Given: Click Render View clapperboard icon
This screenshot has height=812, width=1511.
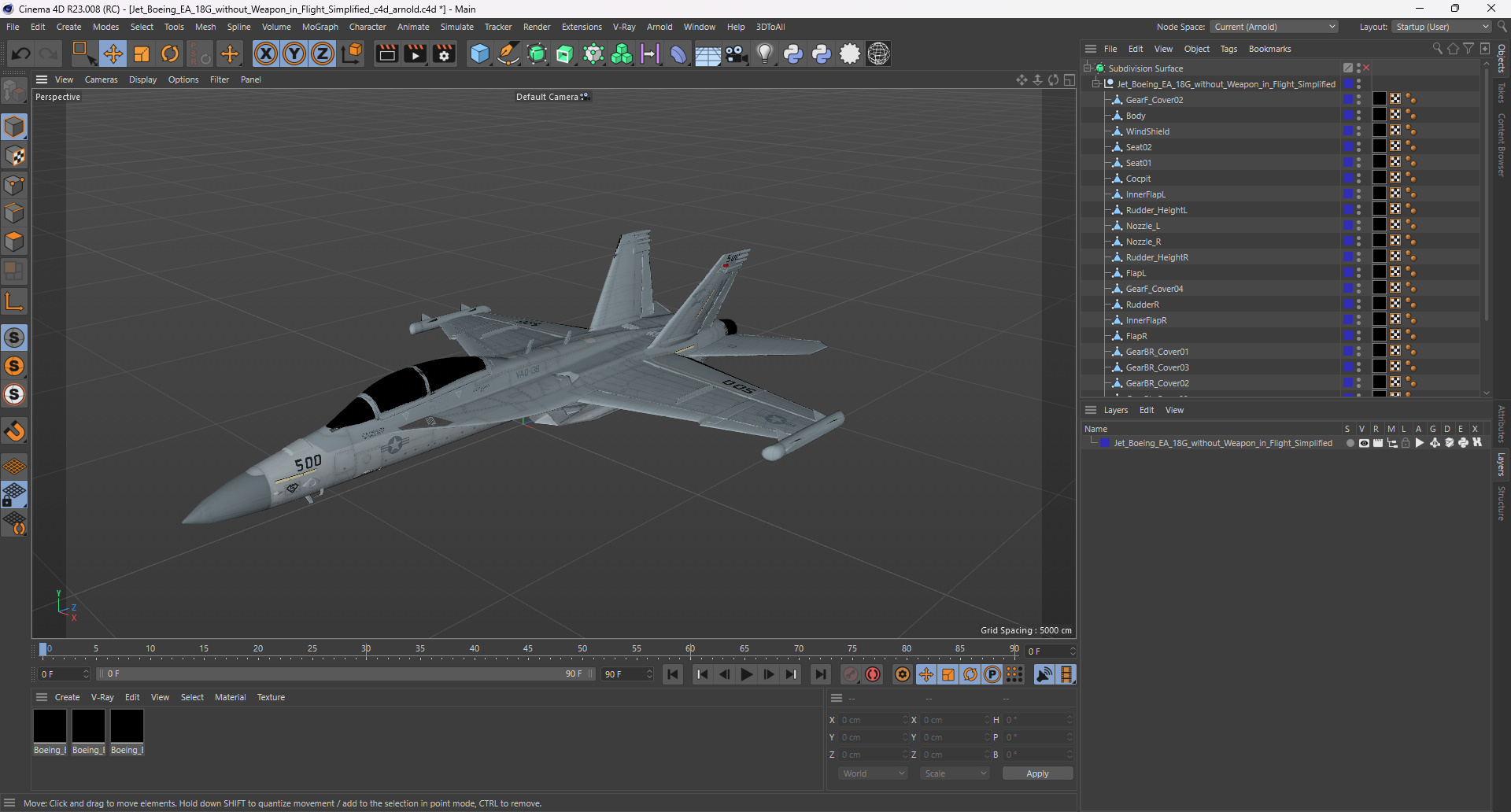Looking at the screenshot, I should 386,54.
